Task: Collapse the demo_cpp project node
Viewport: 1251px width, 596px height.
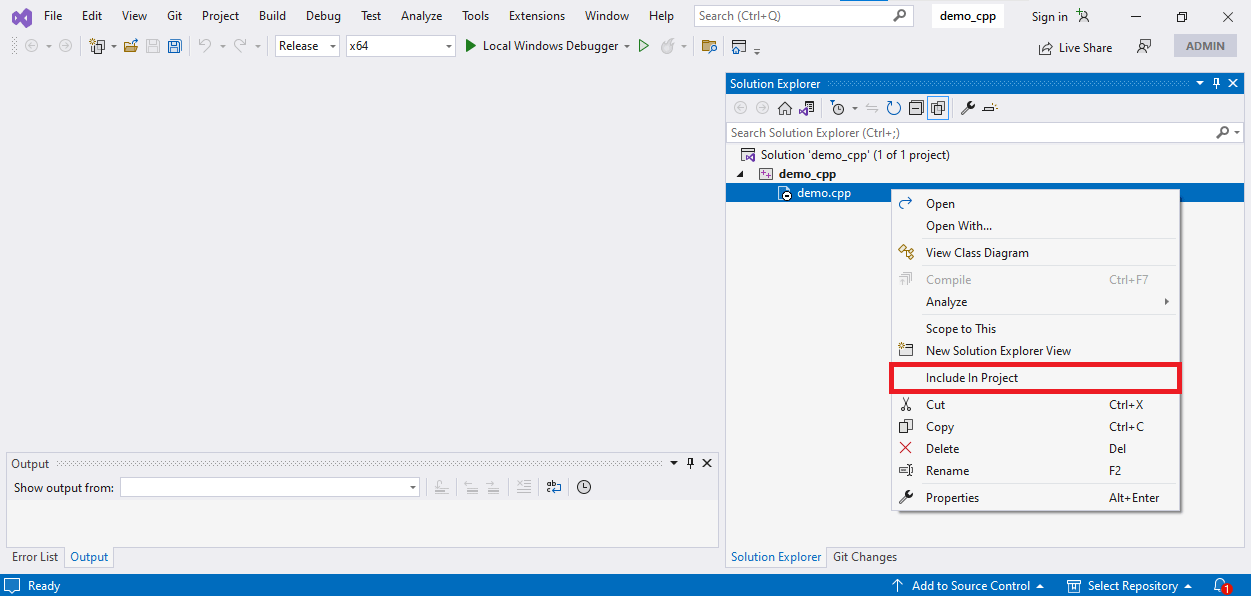Action: click(741, 174)
